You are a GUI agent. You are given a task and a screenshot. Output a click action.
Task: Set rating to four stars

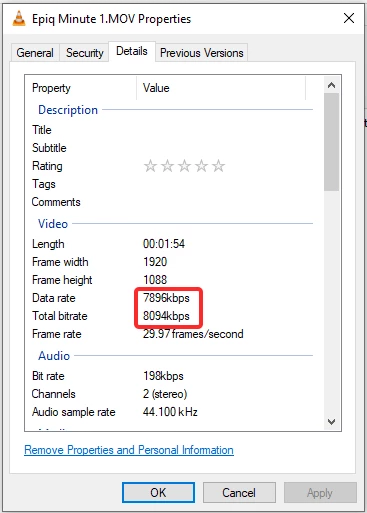point(201,166)
